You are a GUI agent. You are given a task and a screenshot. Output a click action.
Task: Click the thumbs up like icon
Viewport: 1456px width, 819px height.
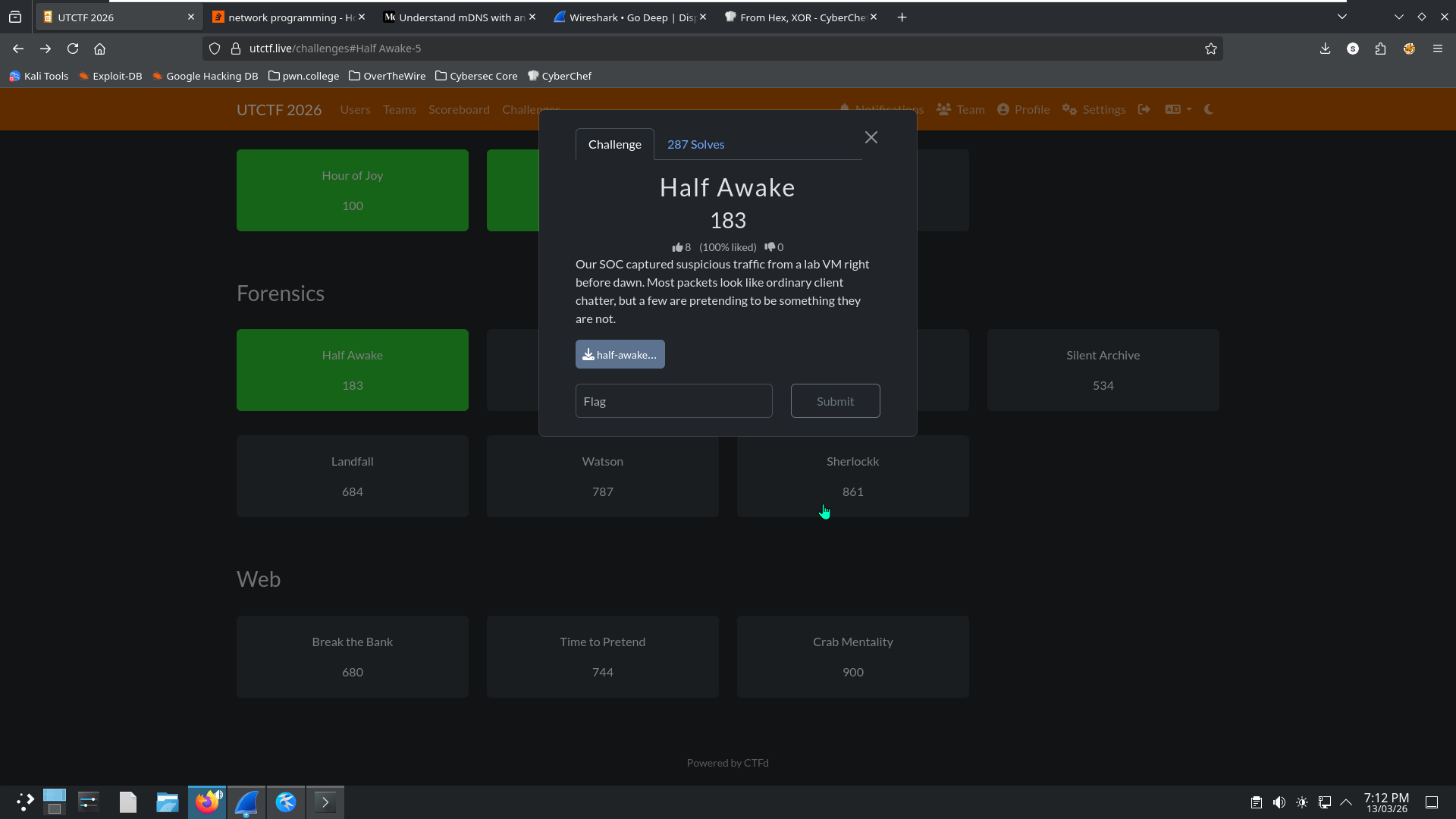(x=677, y=247)
